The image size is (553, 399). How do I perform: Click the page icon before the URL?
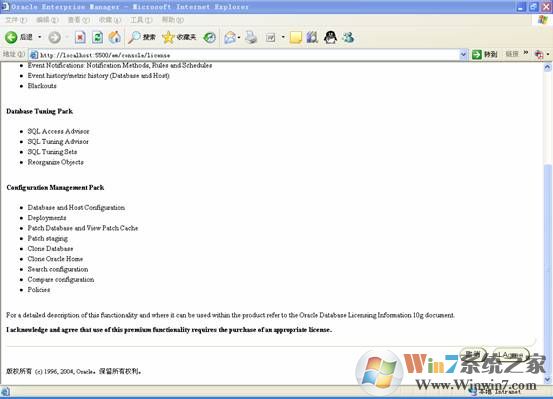tap(34, 55)
